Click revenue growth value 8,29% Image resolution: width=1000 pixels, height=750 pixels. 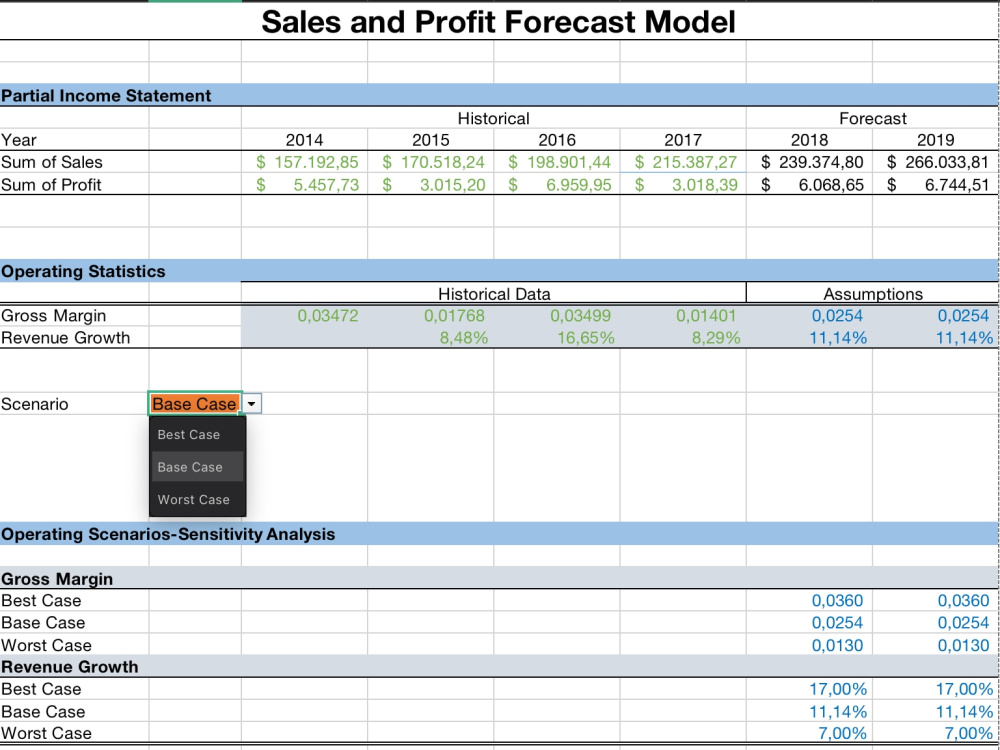pyautogui.click(x=716, y=337)
